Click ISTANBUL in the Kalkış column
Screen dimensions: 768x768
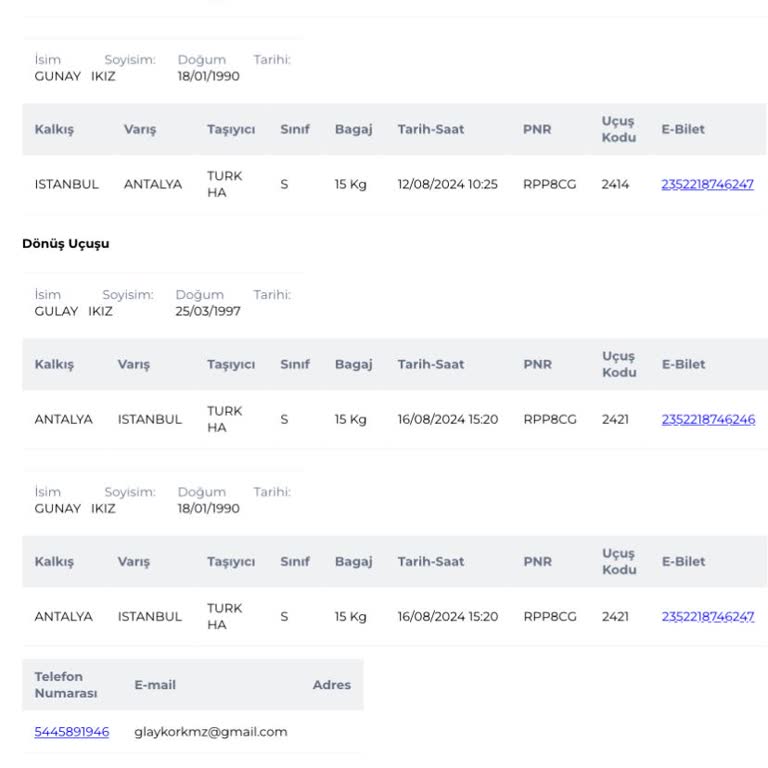[66, 184]
